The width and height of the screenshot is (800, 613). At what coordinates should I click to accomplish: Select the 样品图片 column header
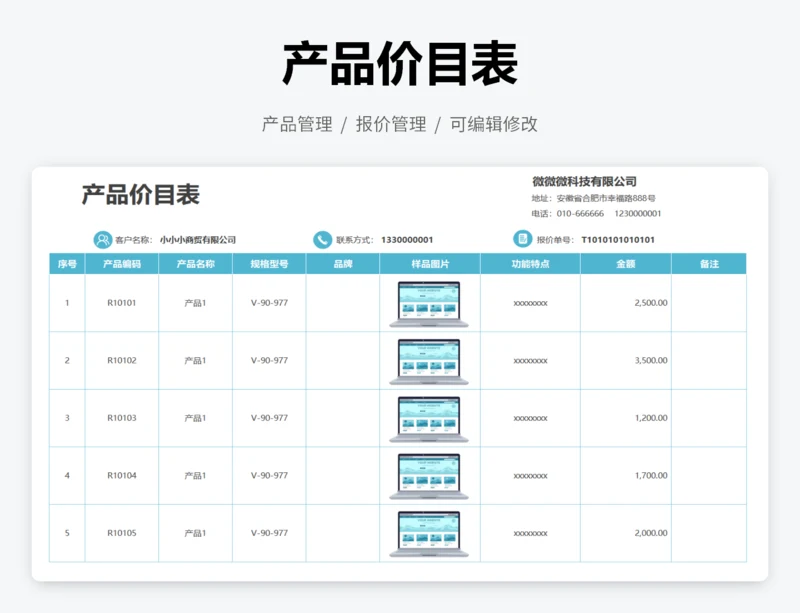coord(429,264)
